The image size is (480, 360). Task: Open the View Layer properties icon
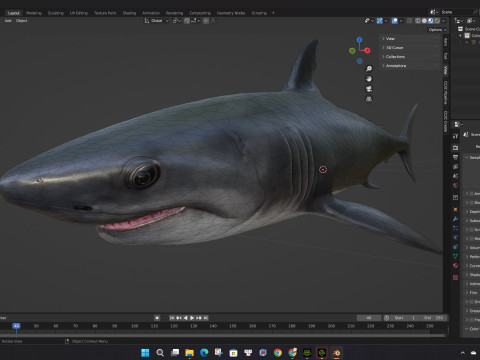click(455, 166)
